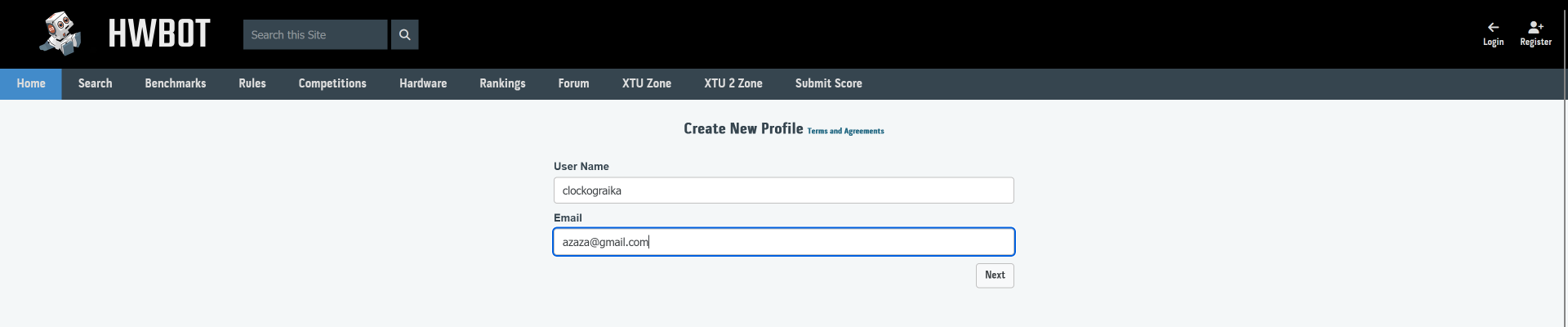The image size is (1568, 327).
Task: Click the User Name input field
Action: (783, 190)
